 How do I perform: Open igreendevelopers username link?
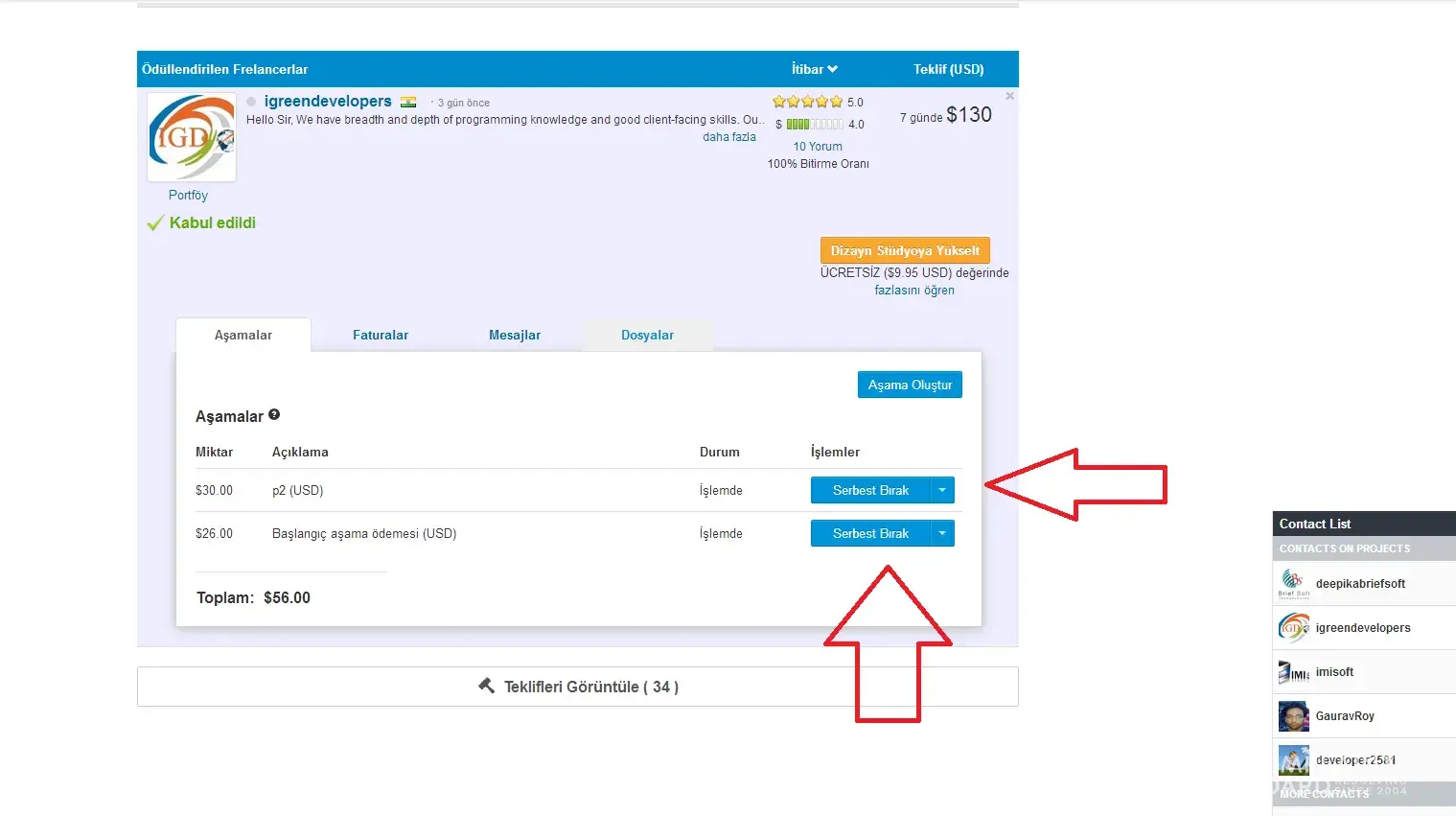click(x=328, y=101)
